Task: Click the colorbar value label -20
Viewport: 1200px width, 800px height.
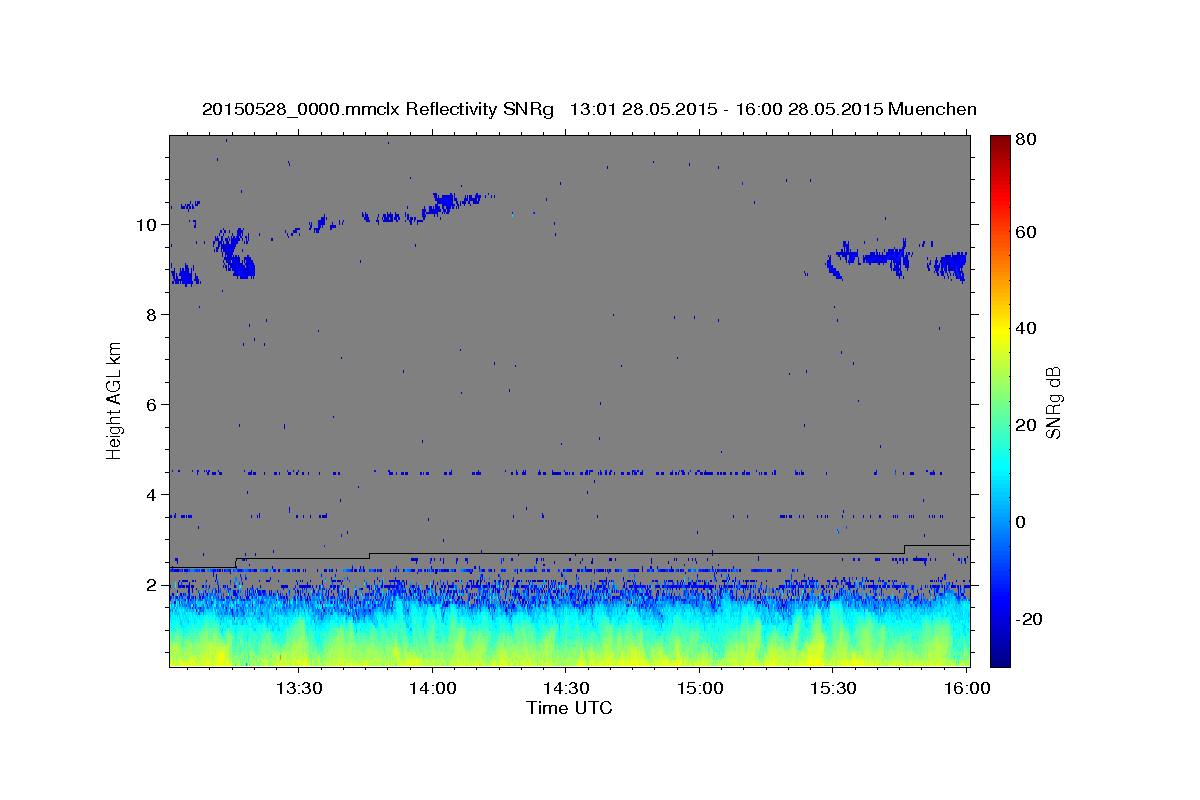Action: 1028,619
